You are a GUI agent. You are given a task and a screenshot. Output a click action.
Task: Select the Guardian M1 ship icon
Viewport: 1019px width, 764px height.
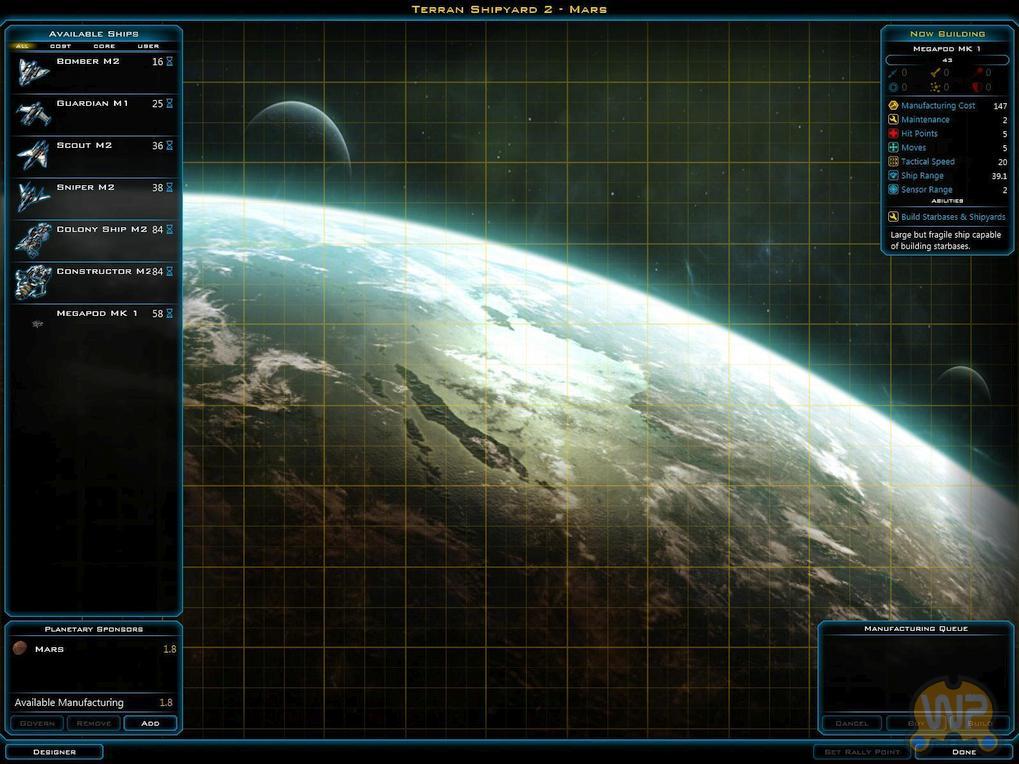tap(33, 114)
